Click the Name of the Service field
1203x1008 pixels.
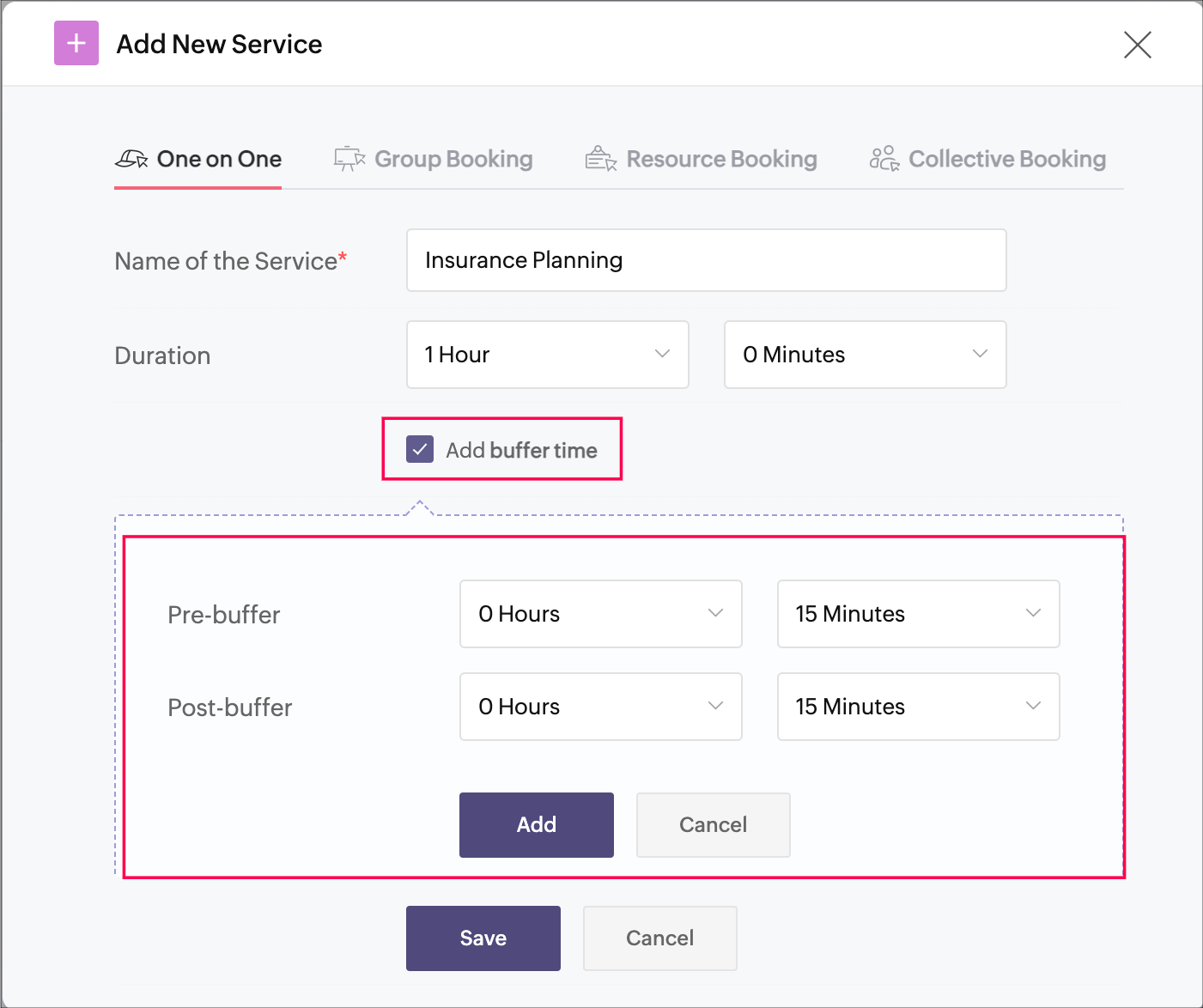pos(707,260)
